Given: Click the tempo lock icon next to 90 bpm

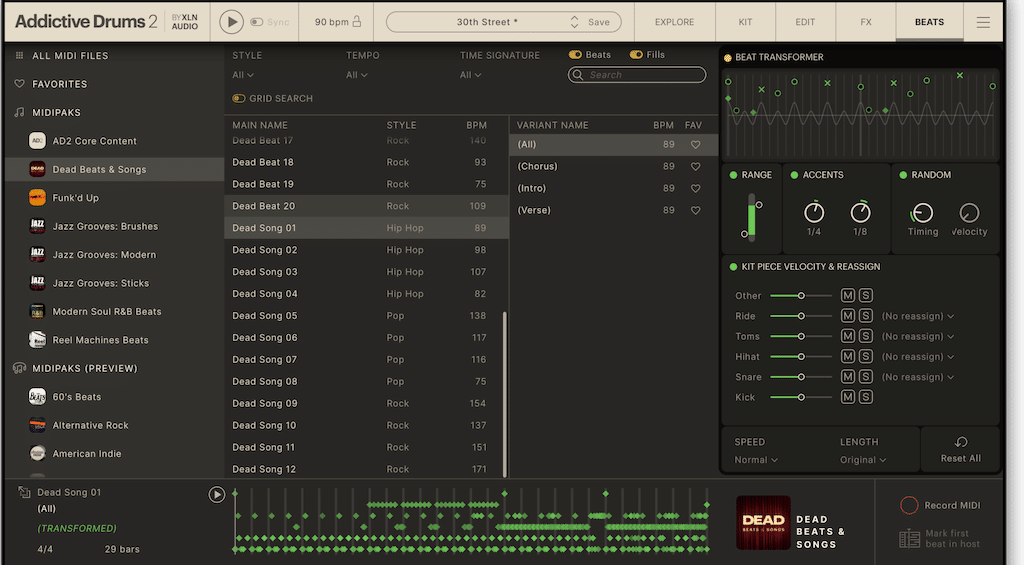Looking at the screenshot, I should coord(357,22).
